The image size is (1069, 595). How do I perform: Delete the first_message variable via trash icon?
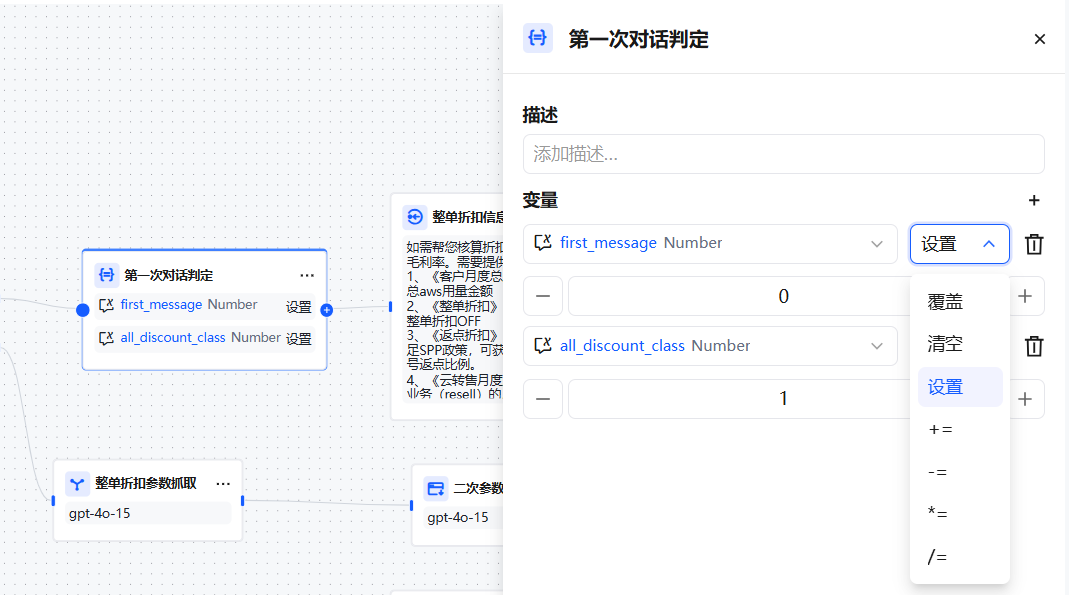pyautogui.click(x=1033, y=243)
